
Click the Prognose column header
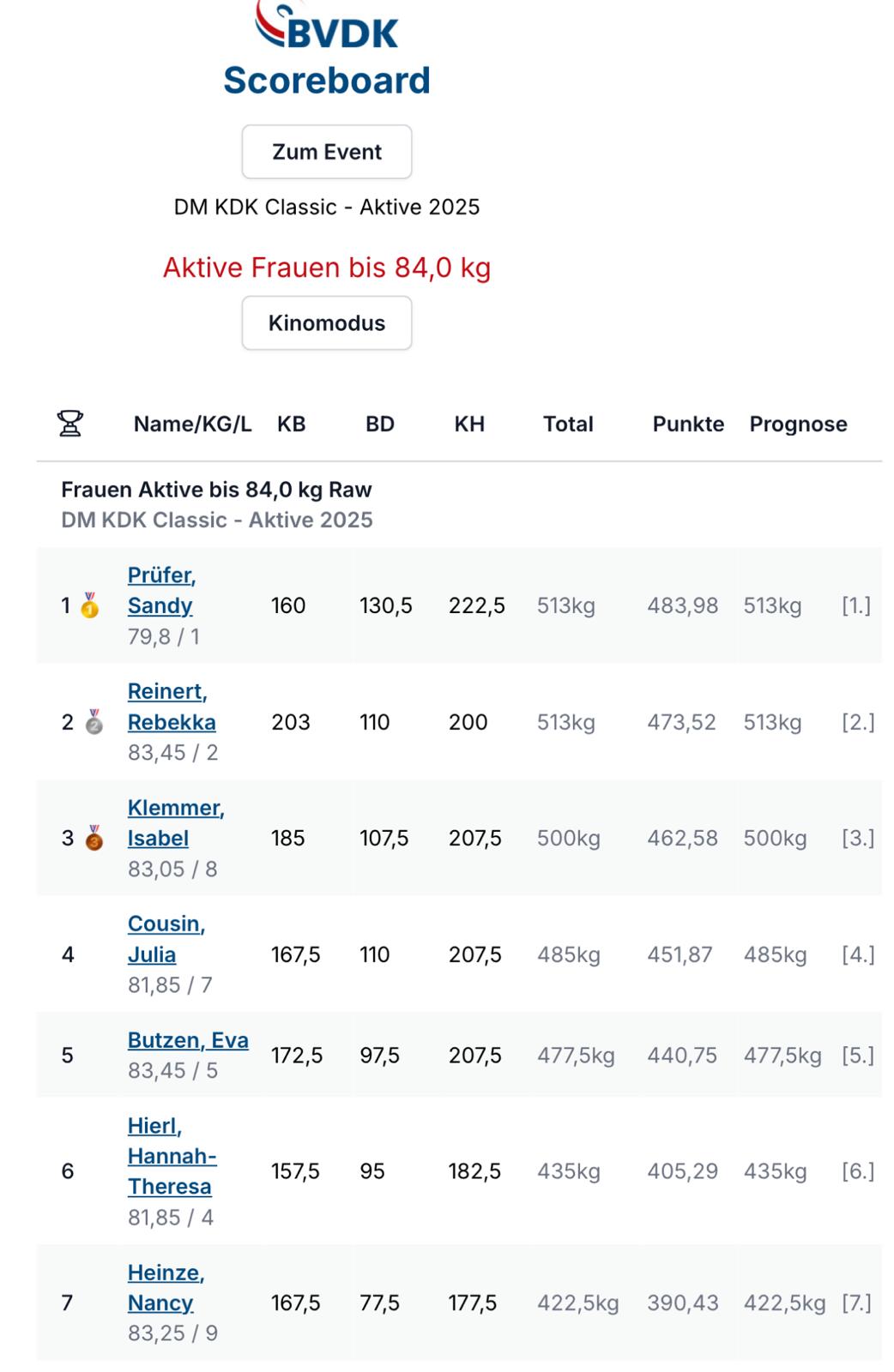click(798, 424)
